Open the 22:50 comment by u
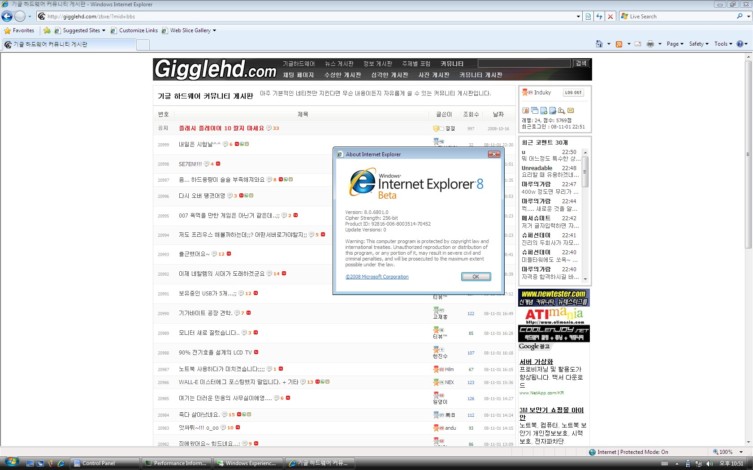Screen dimensions: 753x470 549,155
